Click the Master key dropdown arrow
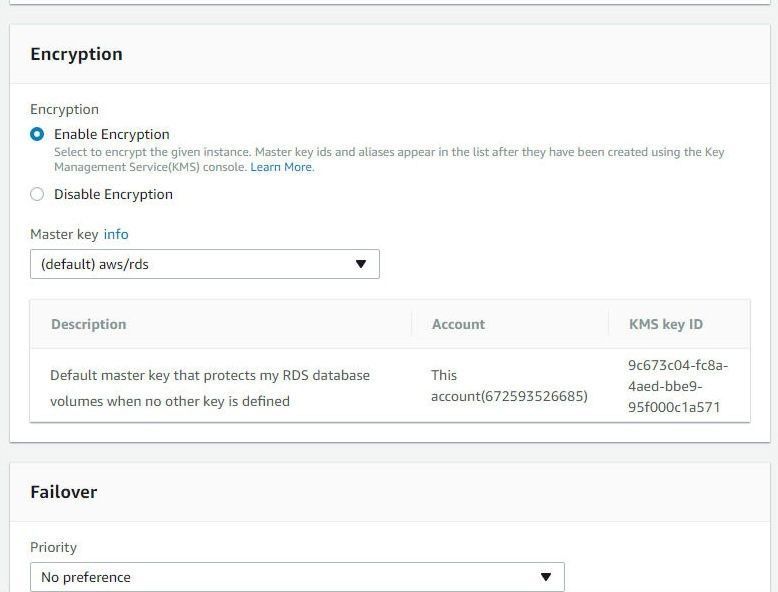The width and height of the screenshot is (778, 592). [x=361, y=264]
